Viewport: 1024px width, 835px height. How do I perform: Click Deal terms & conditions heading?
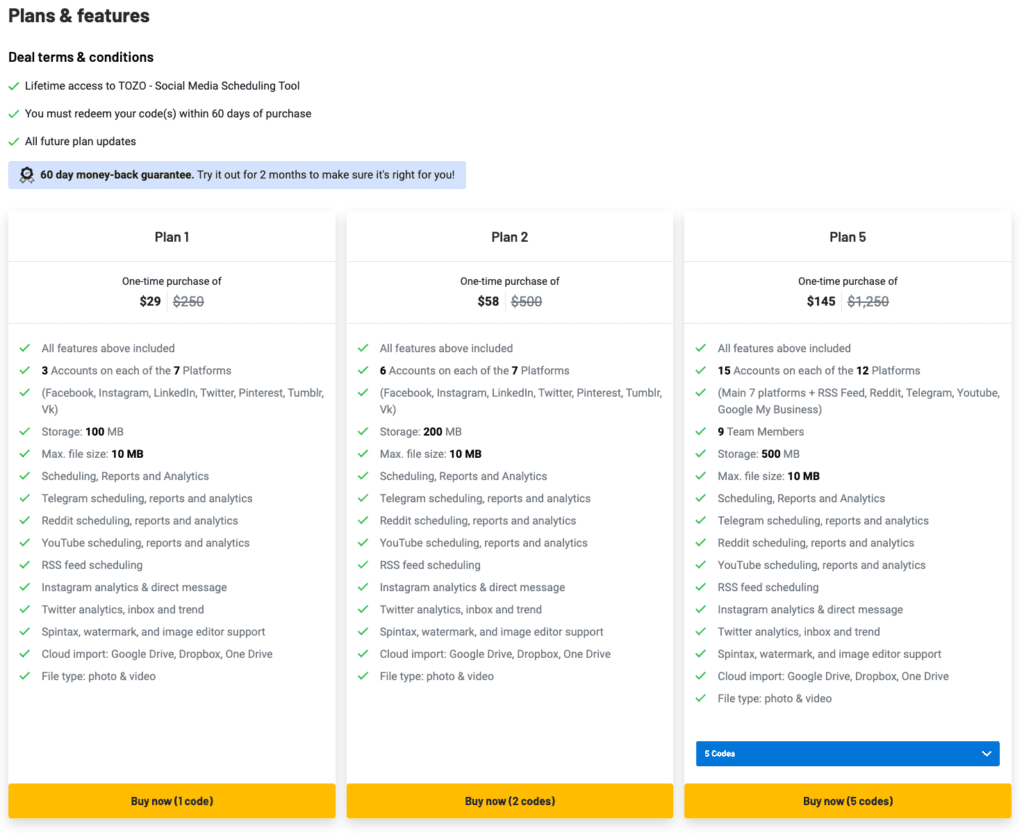pos(81,57)
